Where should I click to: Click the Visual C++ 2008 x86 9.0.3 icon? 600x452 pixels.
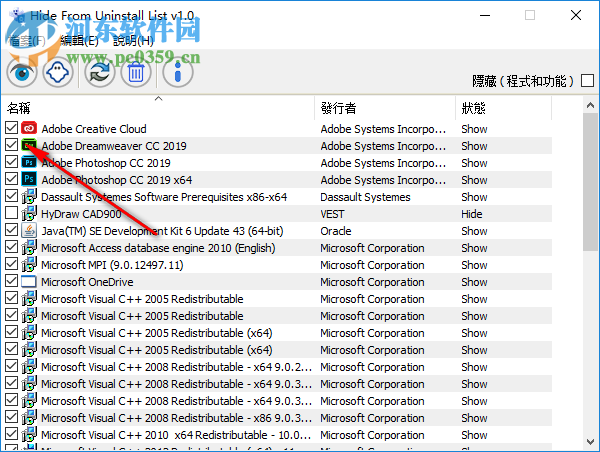tap(29, 418)
